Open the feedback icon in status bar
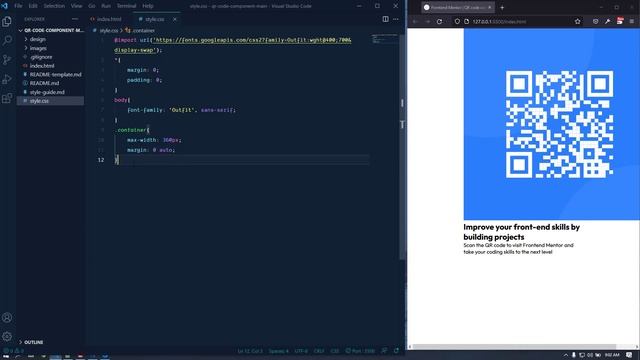This screenshot has width=640, height=360. click(384, 351)
